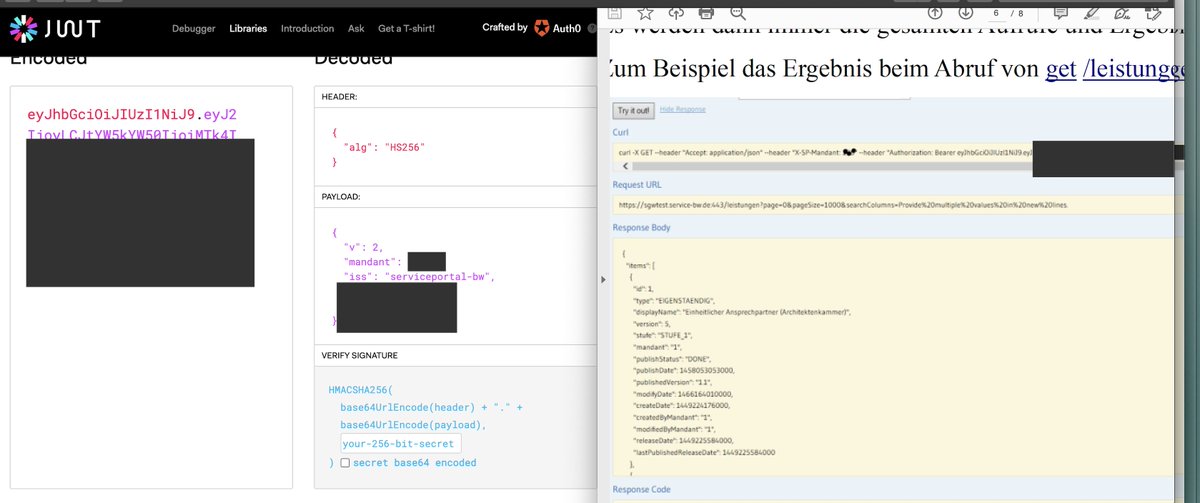Viewport: 1200px width, 503px height.
Task: Click the "iss": "serviceportal-bw" payload line
Action: pos(419,276)
